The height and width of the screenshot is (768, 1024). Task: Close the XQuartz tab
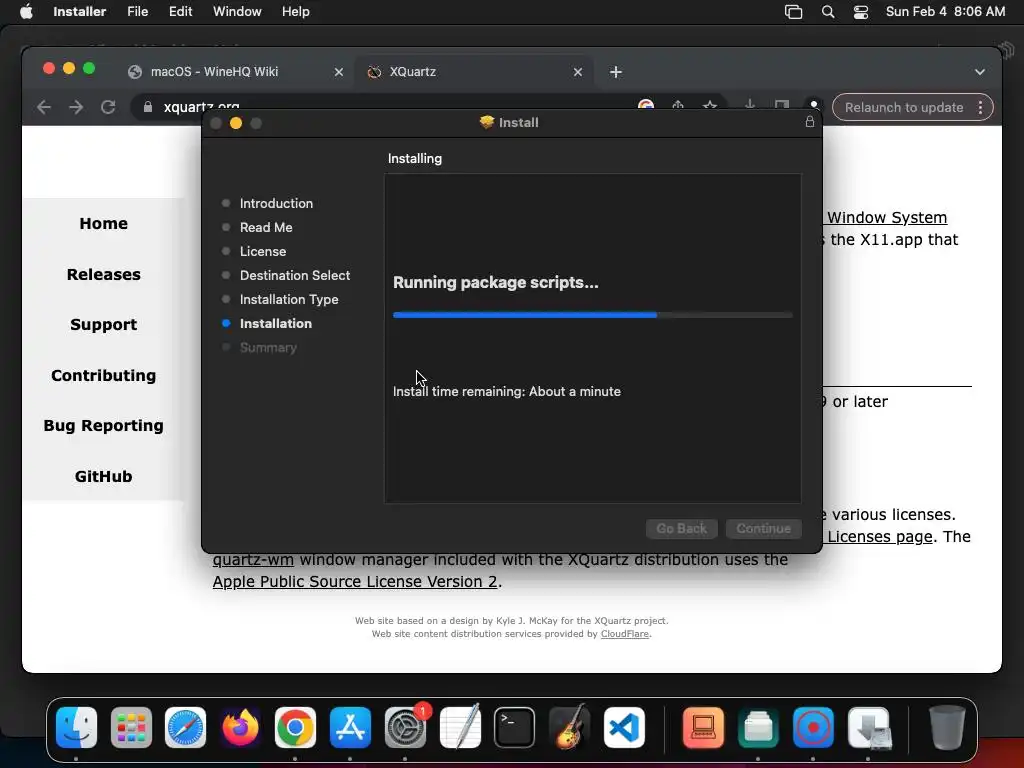coord(577,72)
